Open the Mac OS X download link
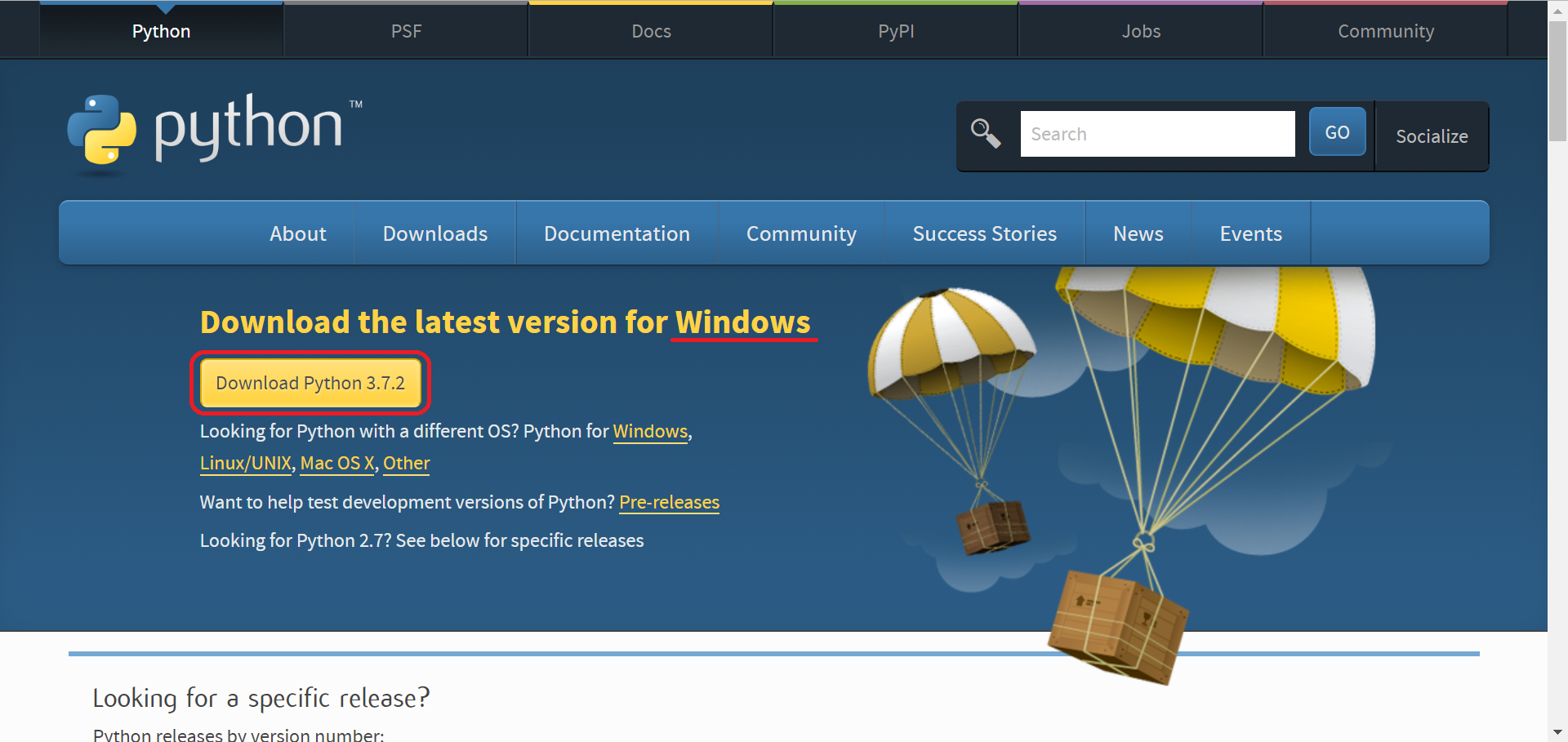This screenshot has width=1568, height=742. (x=336, y=463)
